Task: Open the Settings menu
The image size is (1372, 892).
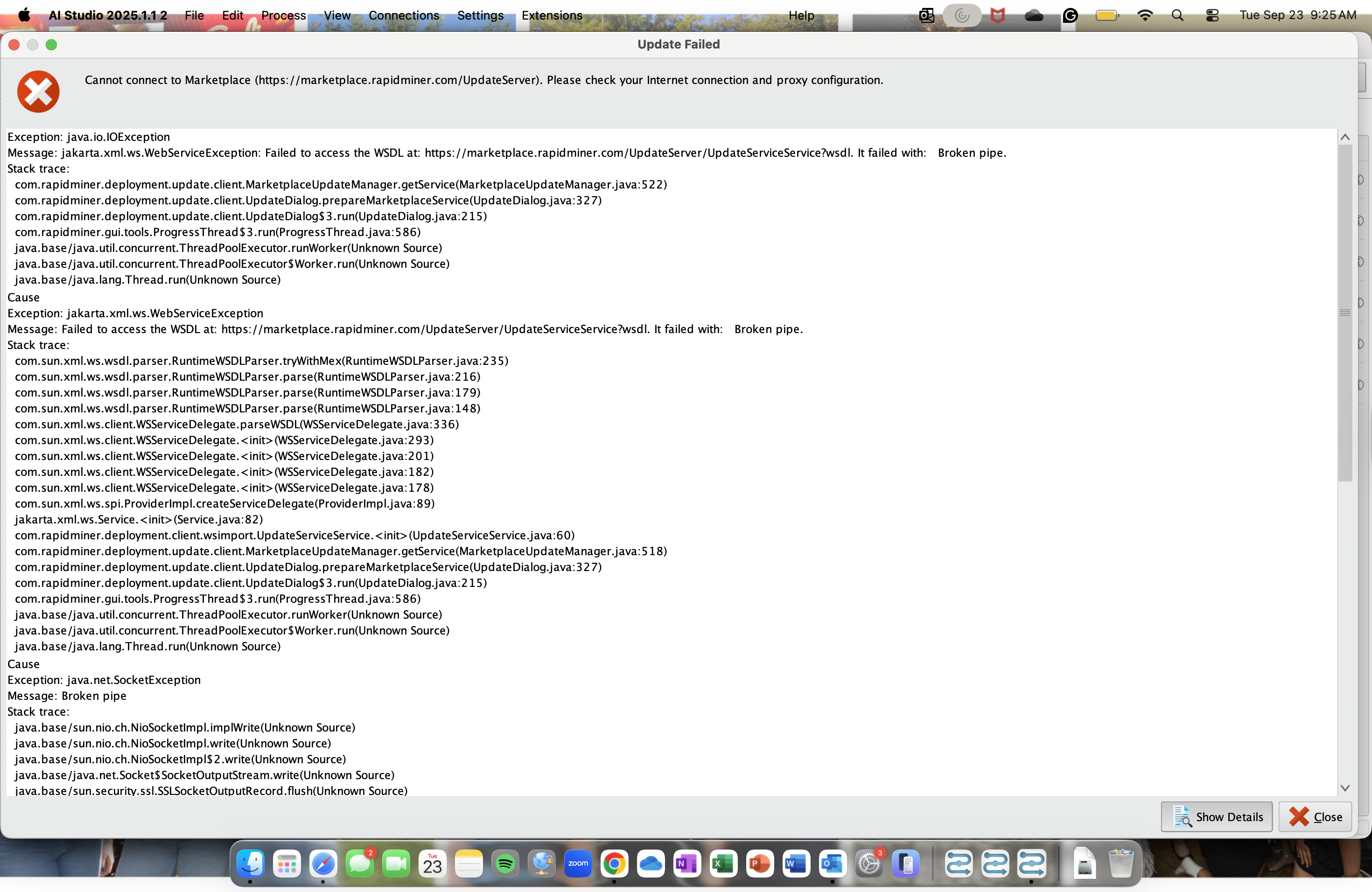Action: click(480, 15)
